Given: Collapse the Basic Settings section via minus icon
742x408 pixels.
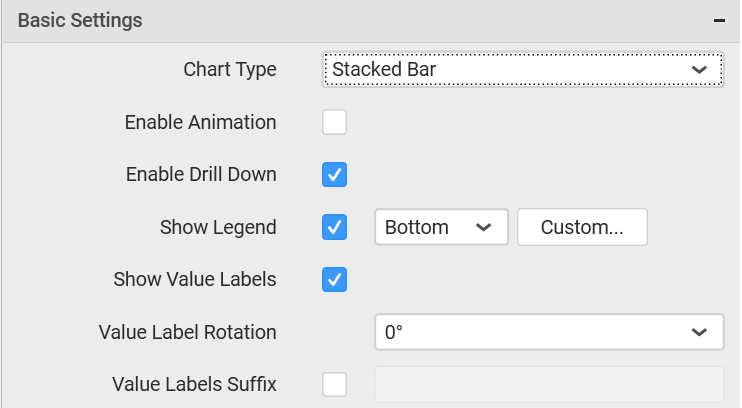Looking at the screenshot, I should 719,20.
